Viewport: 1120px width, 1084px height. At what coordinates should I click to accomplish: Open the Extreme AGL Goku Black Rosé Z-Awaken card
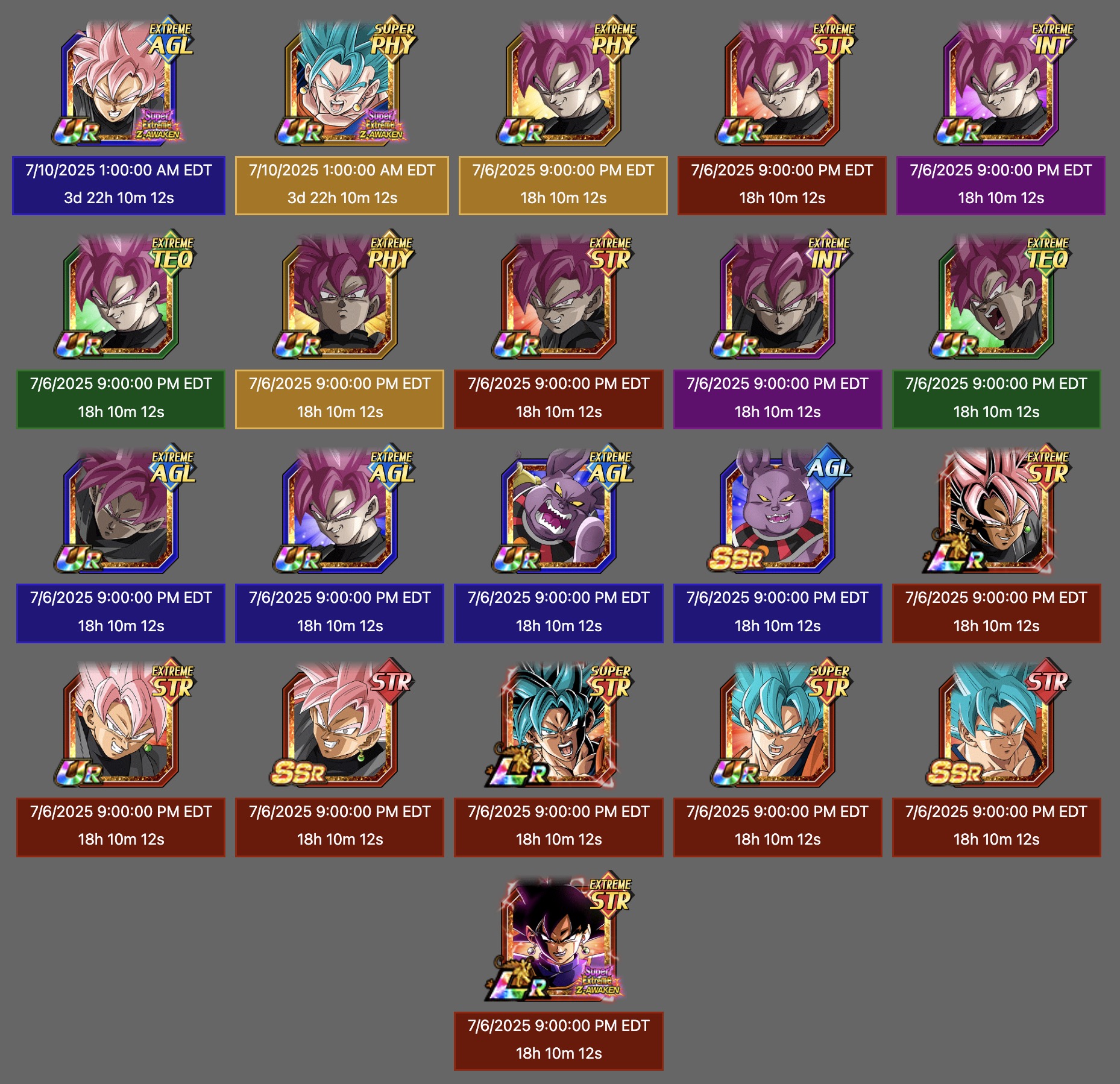(121, 81)
